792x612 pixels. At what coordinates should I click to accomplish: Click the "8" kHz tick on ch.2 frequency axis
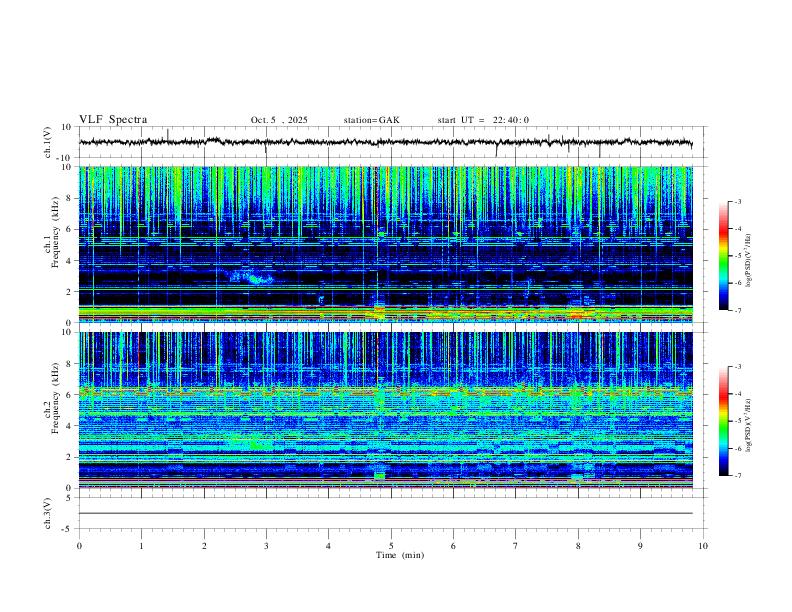click(x=68, y=364)
